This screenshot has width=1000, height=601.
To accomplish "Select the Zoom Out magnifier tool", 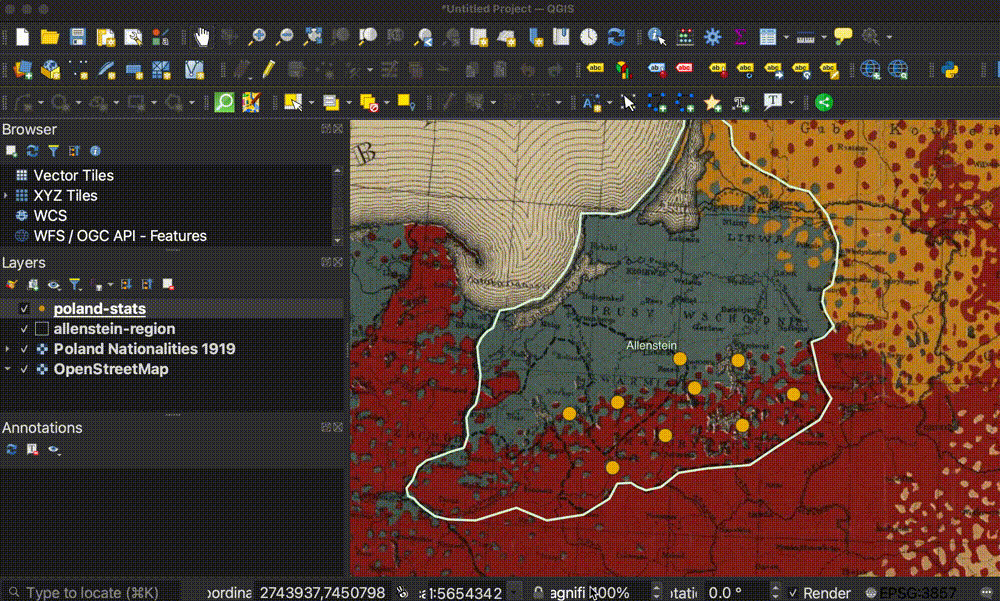I will click(x=284, y=37).
